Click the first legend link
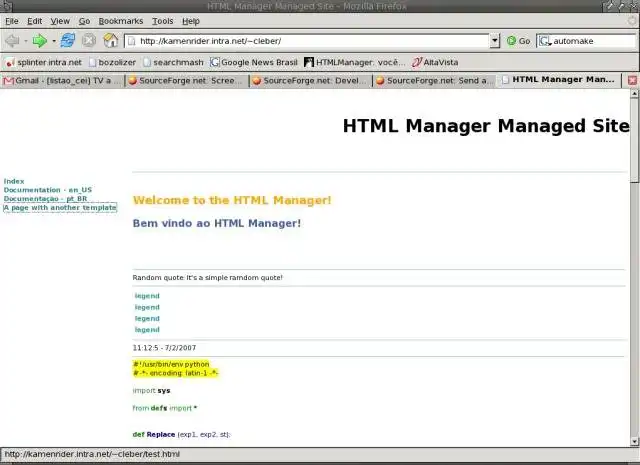640x465 pixels. 147,296
